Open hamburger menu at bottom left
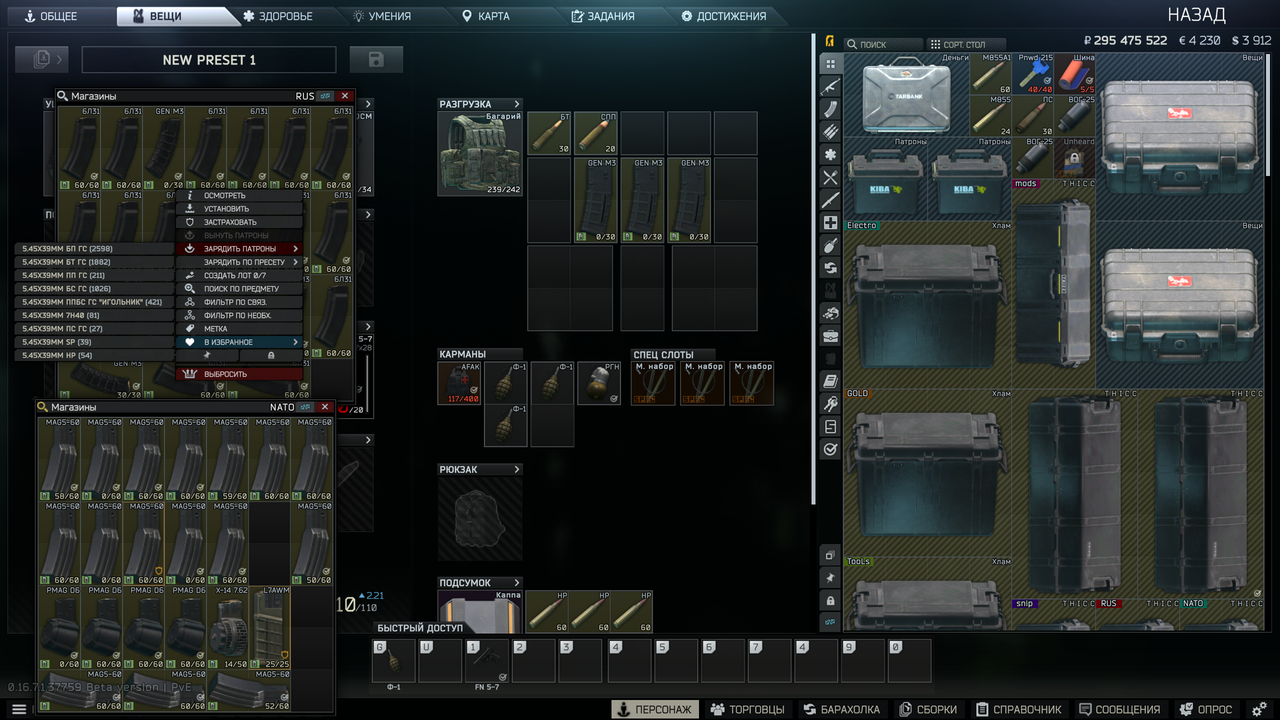1280x720 pixels. (18, 709)
